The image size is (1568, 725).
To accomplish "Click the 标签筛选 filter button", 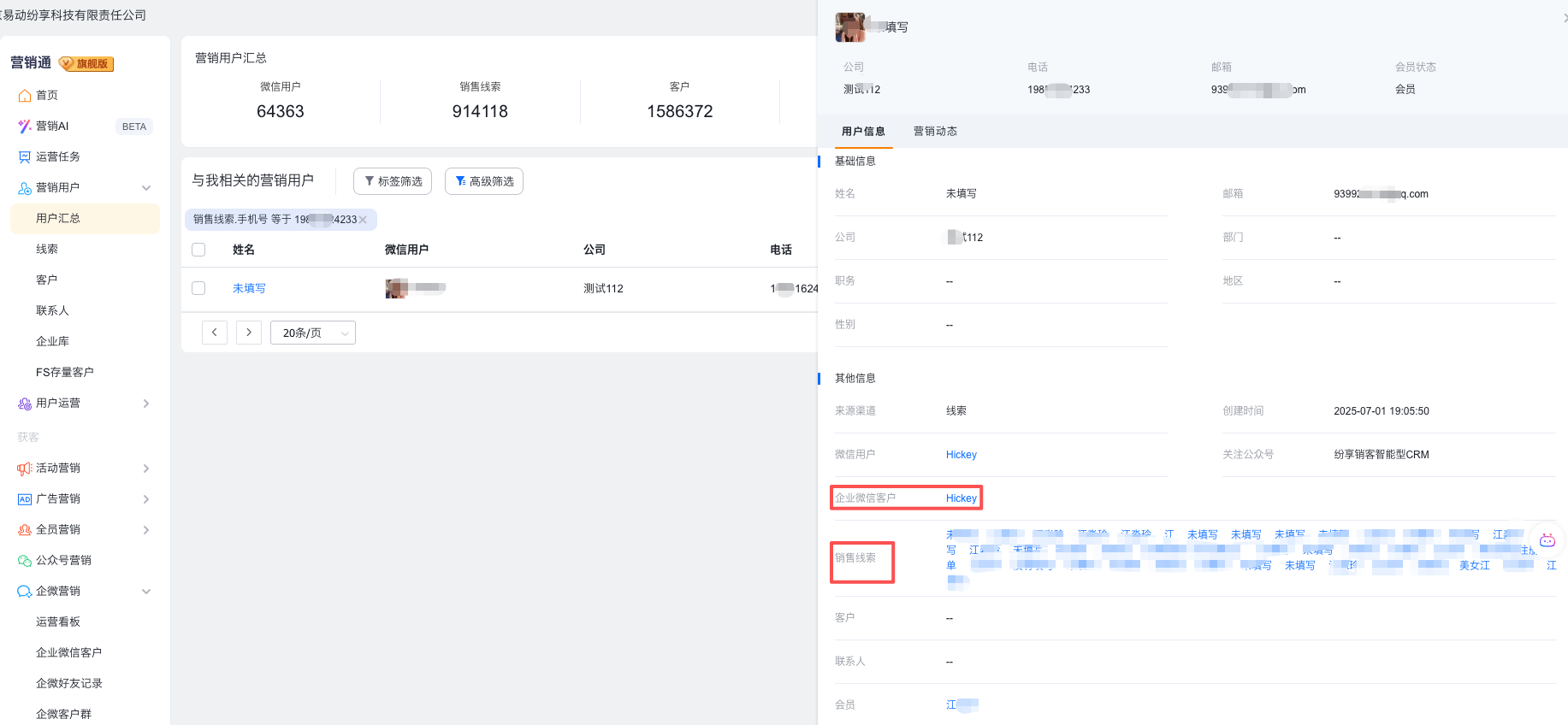I will coord(393,181).
